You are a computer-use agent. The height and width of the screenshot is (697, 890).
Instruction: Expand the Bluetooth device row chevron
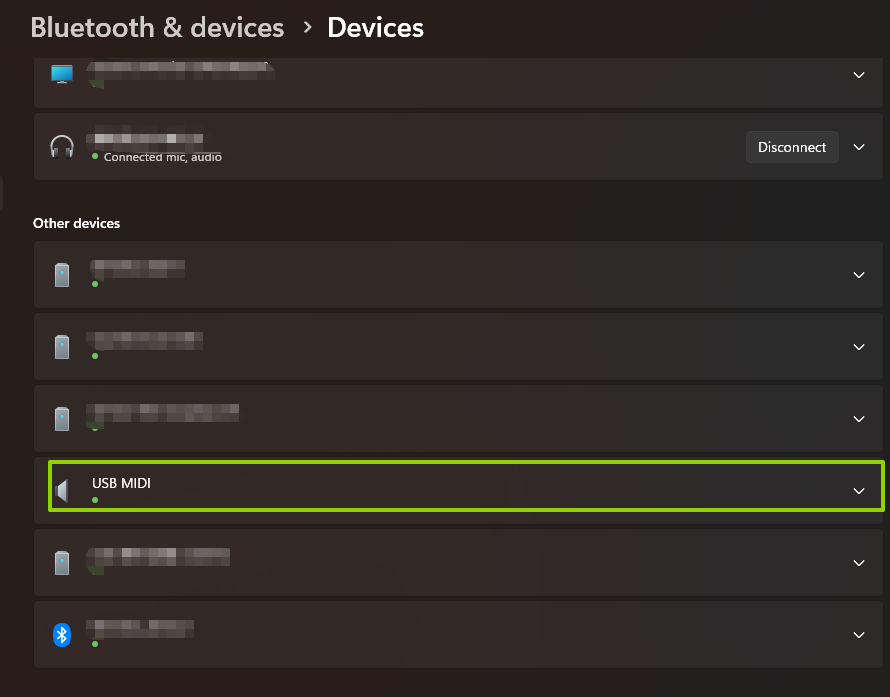[858, 635]
